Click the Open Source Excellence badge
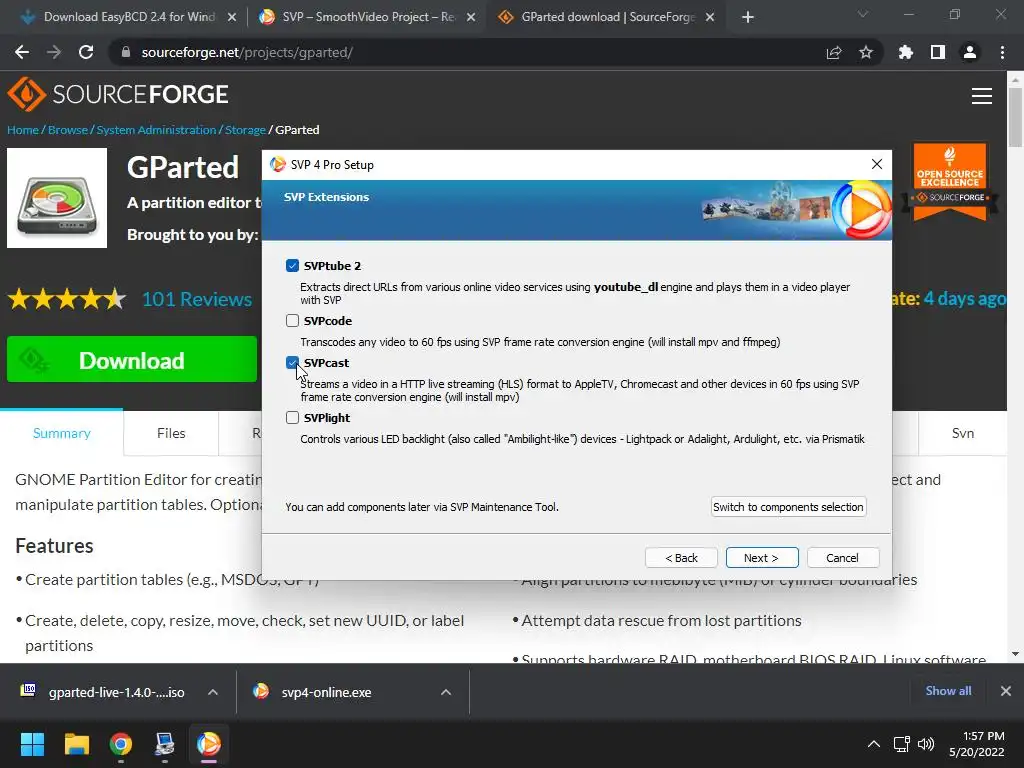This screenshot has height=768, width=1024. pyautogui.click(x=950, y=182)
